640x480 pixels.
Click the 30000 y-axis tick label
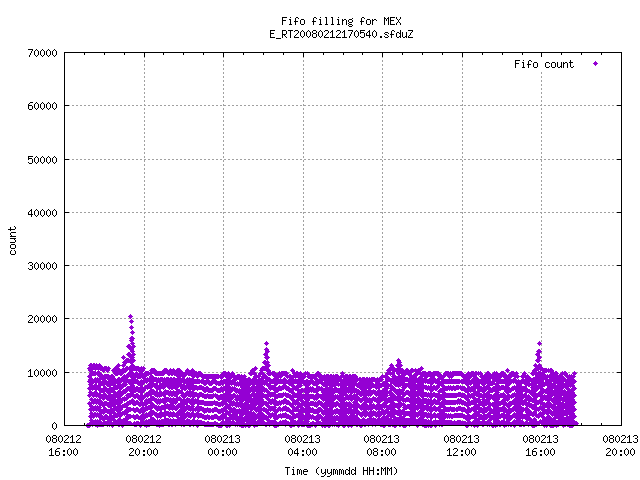point(42,266)
